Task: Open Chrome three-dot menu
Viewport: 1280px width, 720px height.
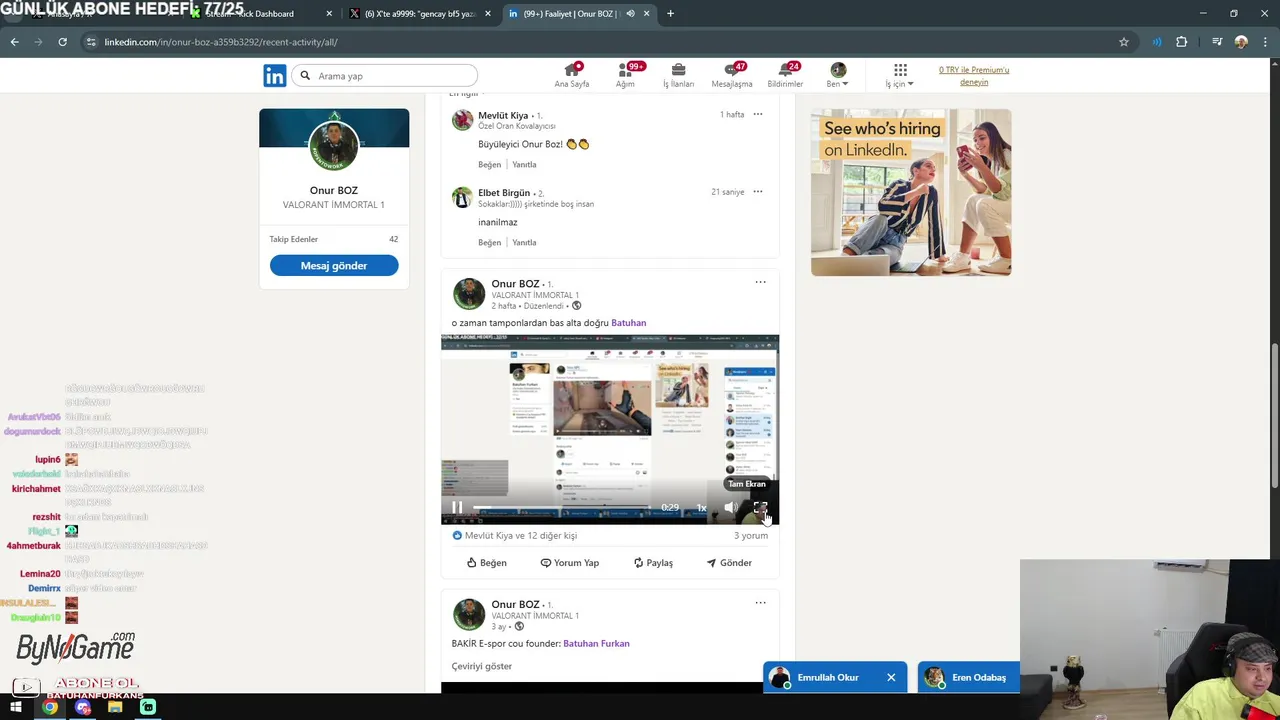Action: [1265, 42]
